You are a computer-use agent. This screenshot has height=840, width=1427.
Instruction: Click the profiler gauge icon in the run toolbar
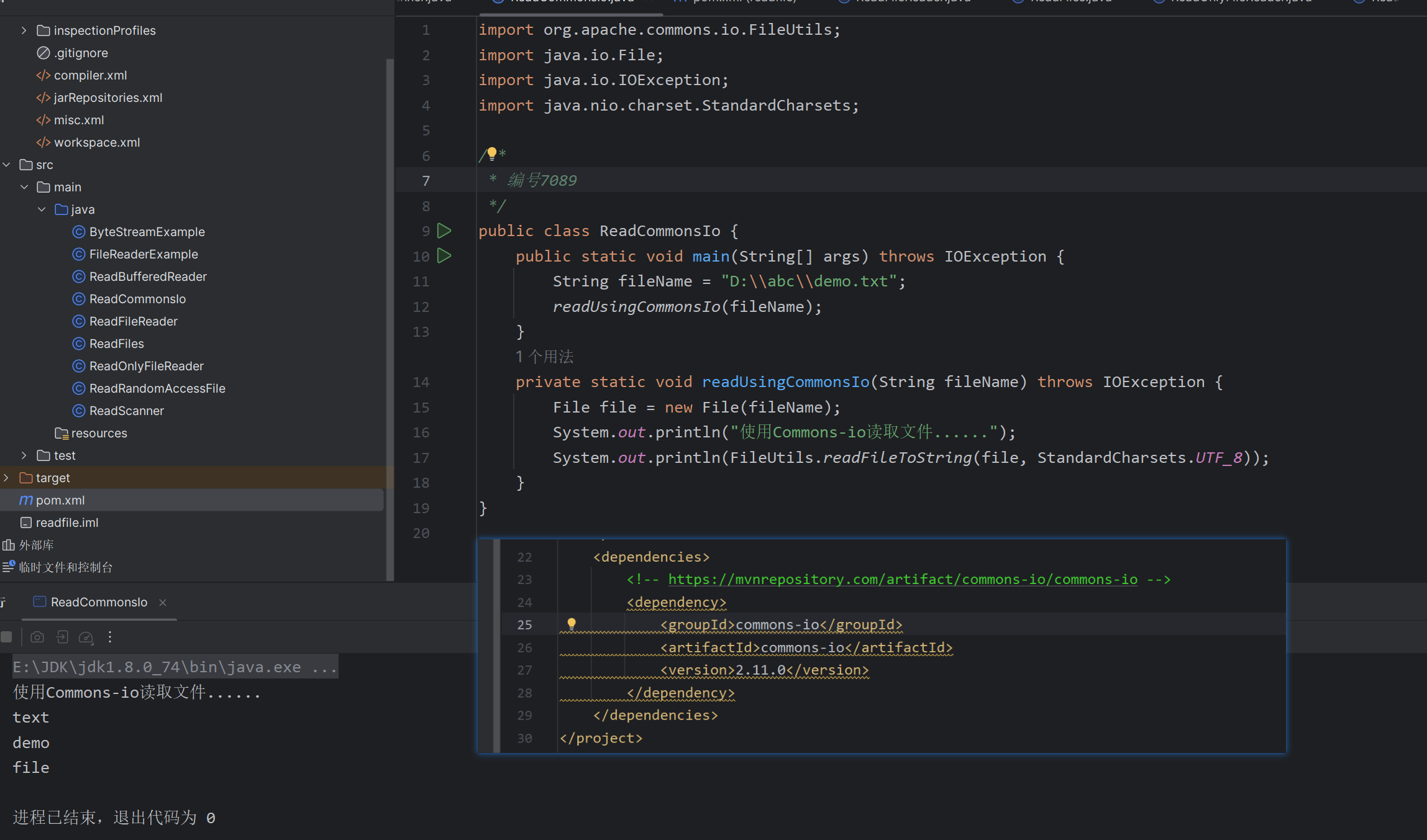pyautogui.click(x=86, y=637)
